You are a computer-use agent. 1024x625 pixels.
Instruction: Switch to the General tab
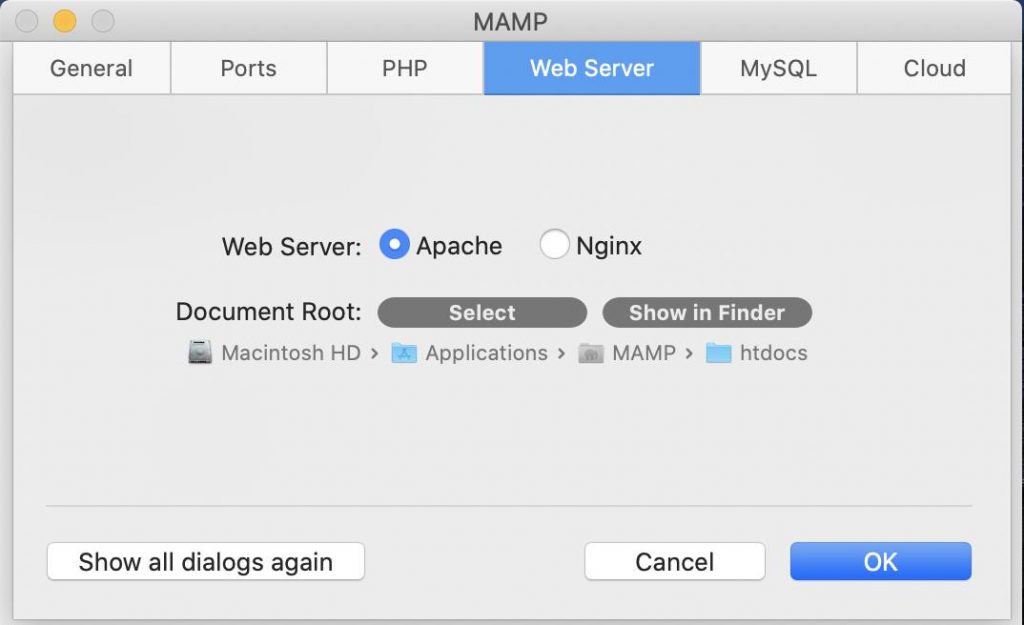[91, 69]
